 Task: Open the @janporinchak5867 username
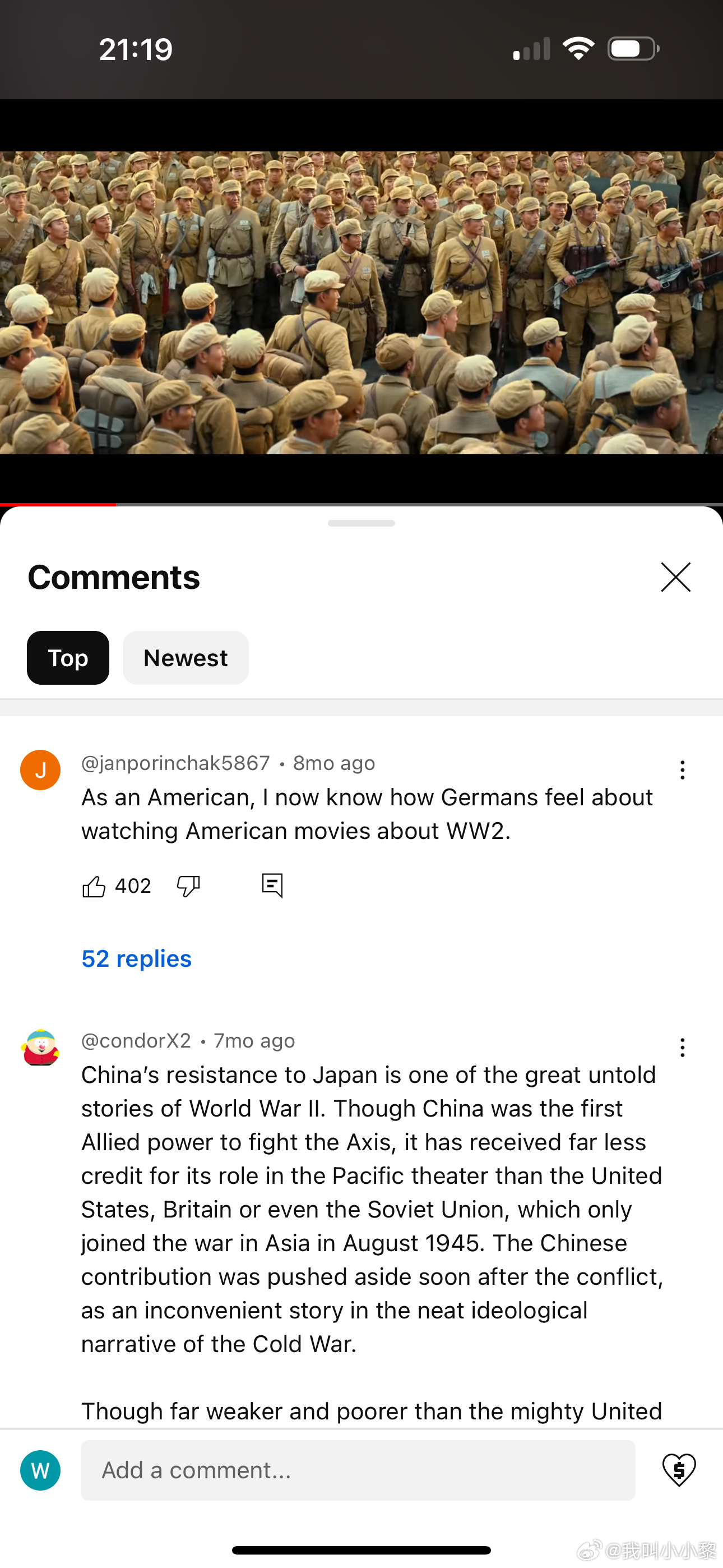176,763
